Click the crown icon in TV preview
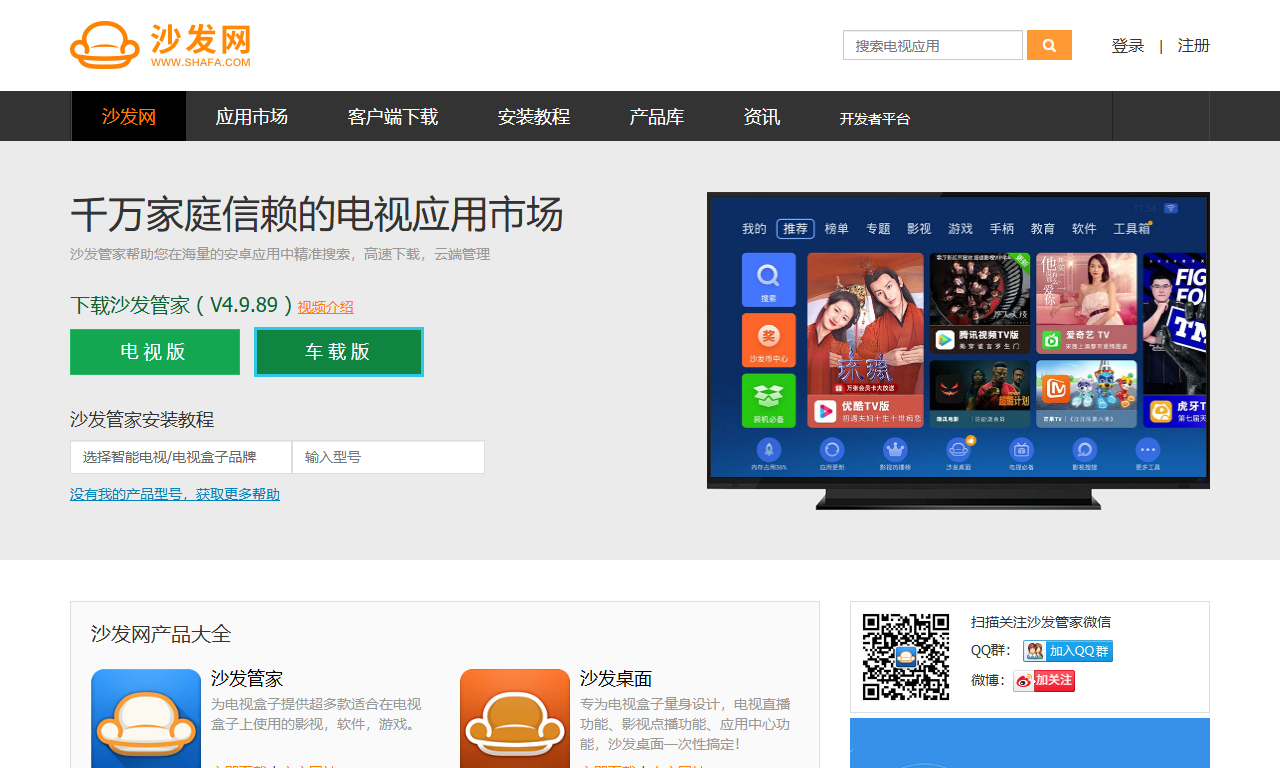 click(895, 450)
